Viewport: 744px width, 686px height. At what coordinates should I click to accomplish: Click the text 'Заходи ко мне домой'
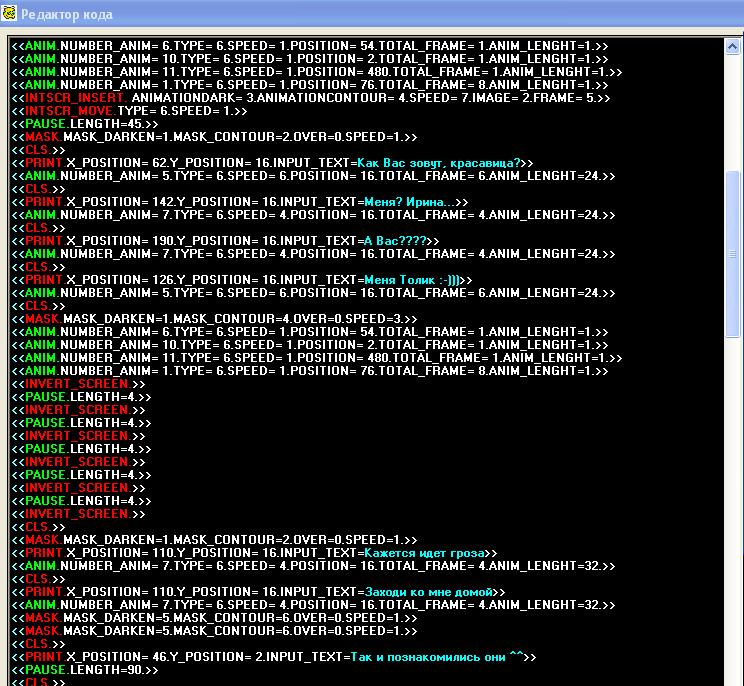pos(428,592)
